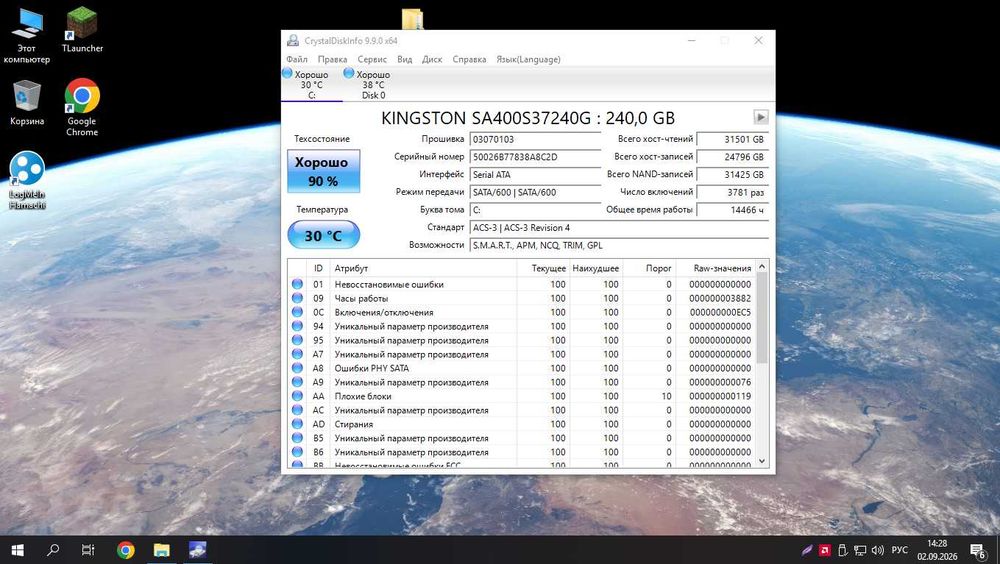
Task: Click the power-on hours value 14466 ч
Action: pos(732,210)
